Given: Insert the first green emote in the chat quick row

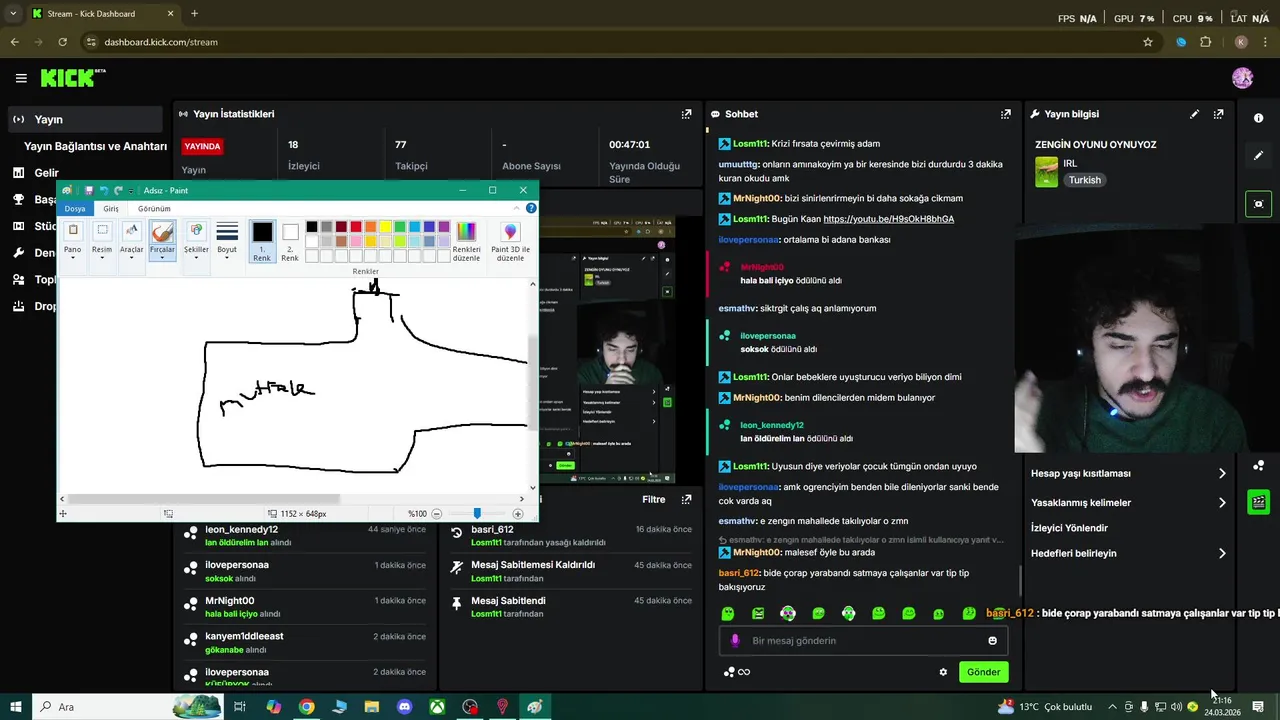Looking at the screenshot, I should [728, 613].
